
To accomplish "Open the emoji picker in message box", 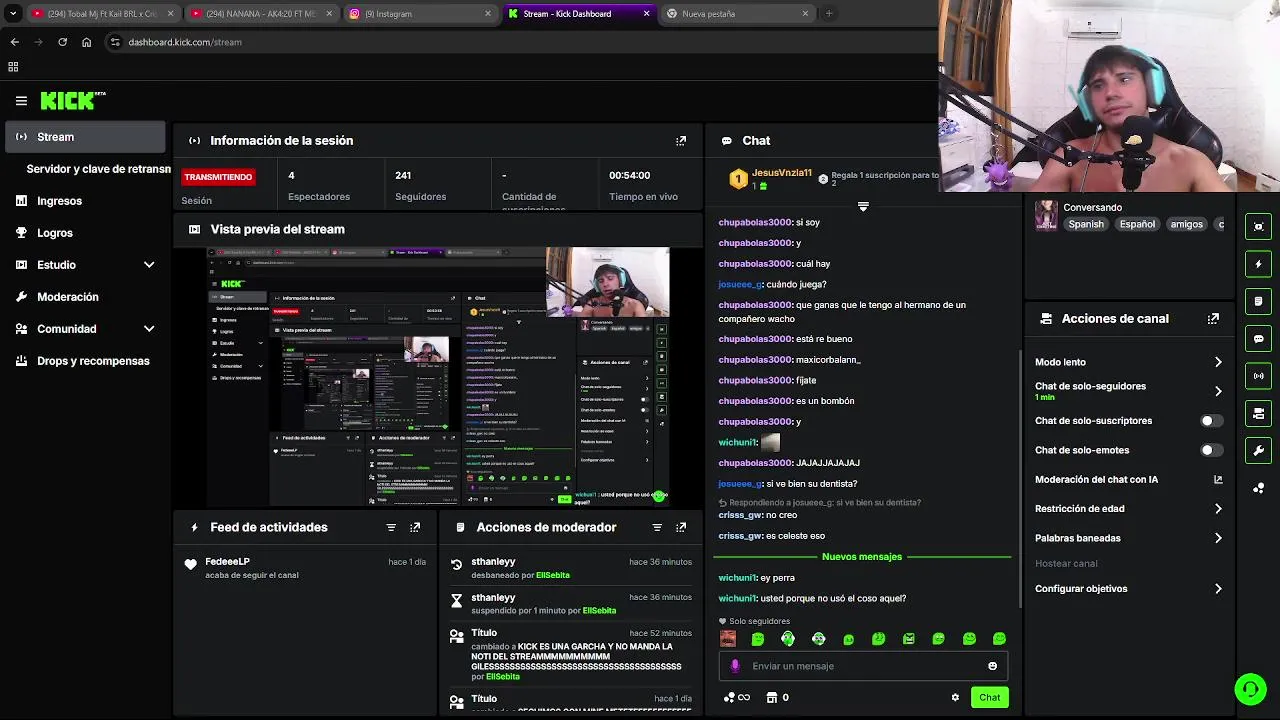I will 992,666.
